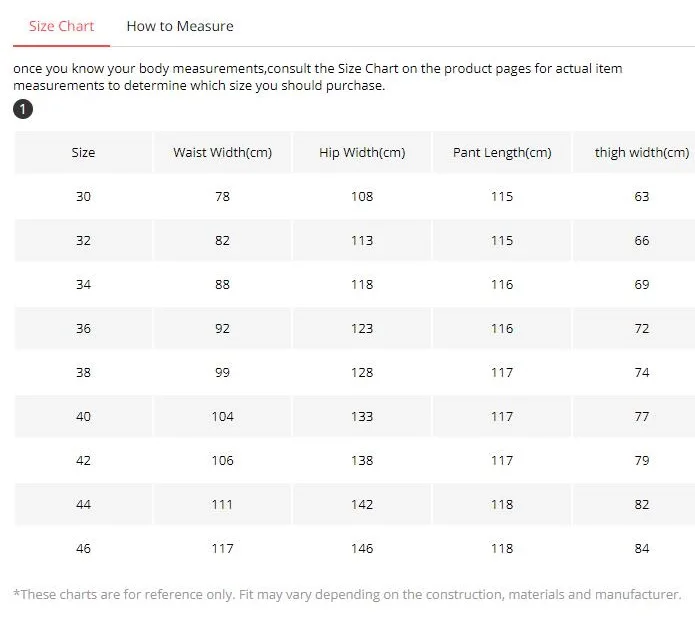Click the numbered 1 circle badge

[x=23, y=109]
